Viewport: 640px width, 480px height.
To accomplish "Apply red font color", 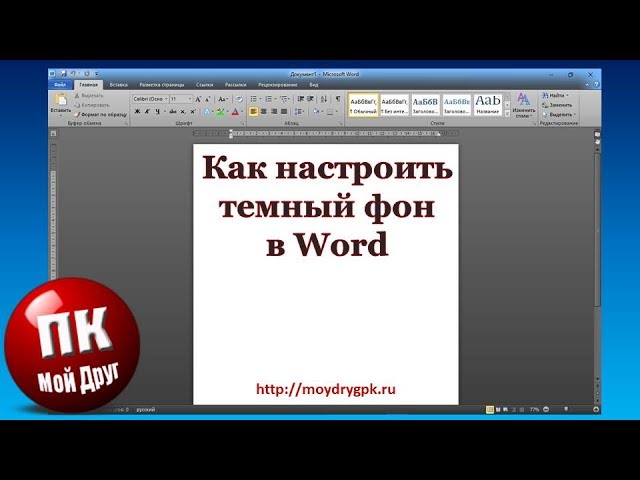I will (235, 111).
